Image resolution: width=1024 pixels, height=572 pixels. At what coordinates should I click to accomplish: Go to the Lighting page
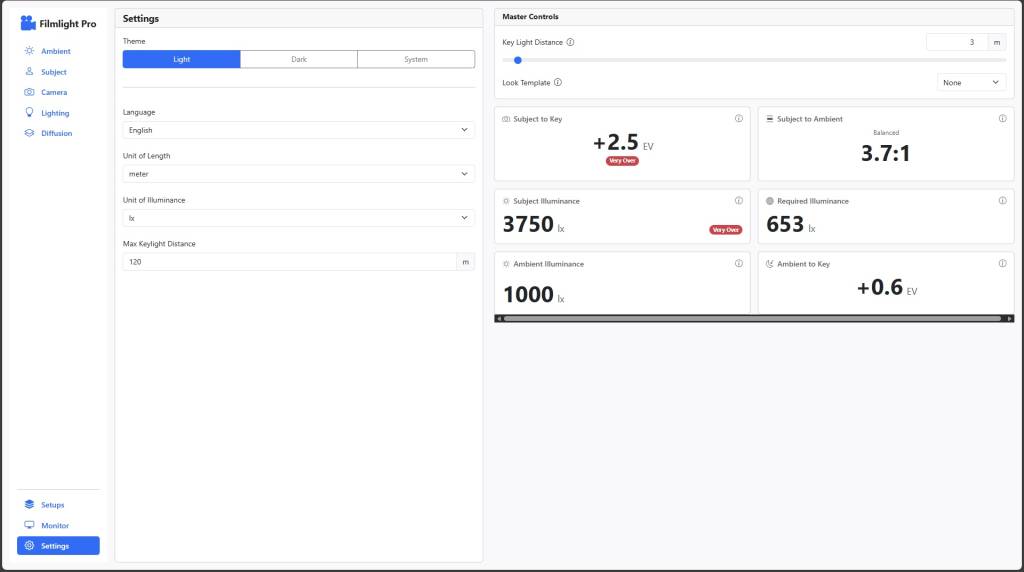point(55,113)
